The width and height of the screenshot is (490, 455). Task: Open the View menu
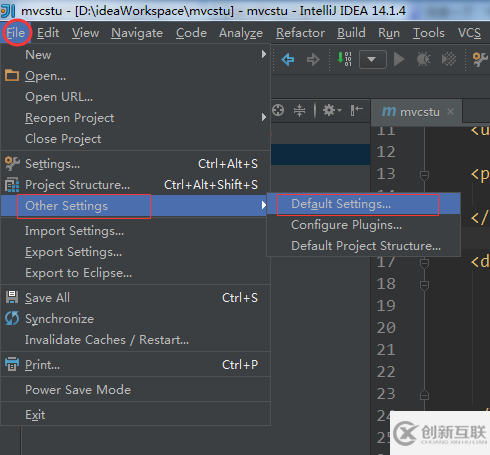(85, 33)
